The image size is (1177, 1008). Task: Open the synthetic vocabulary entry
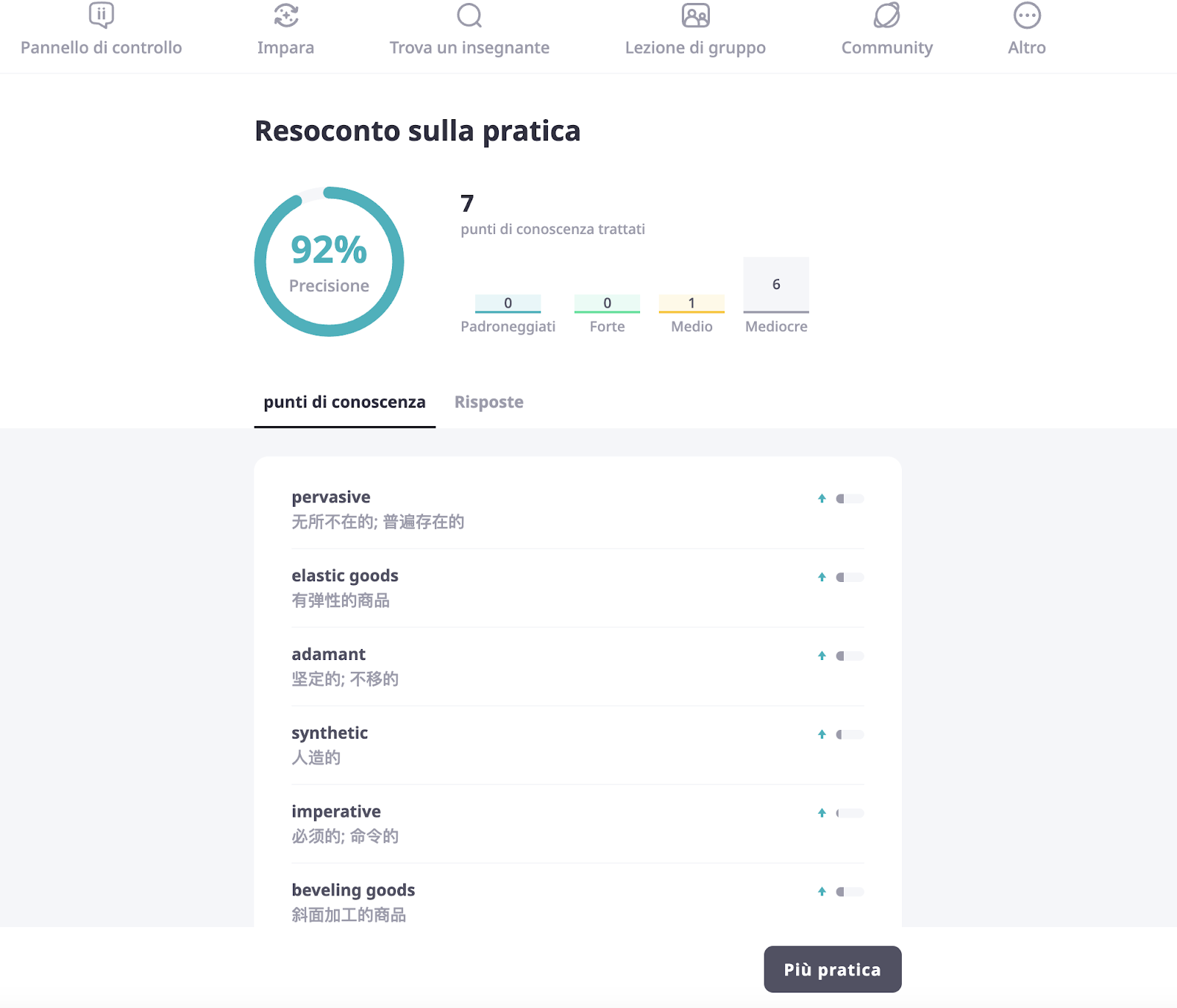pyautogui.click(x=578, y=745)
